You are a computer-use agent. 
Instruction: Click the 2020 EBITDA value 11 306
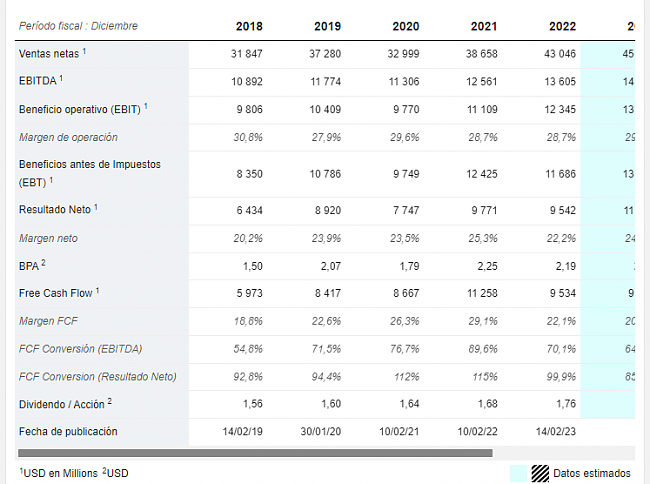coord(404,82)
